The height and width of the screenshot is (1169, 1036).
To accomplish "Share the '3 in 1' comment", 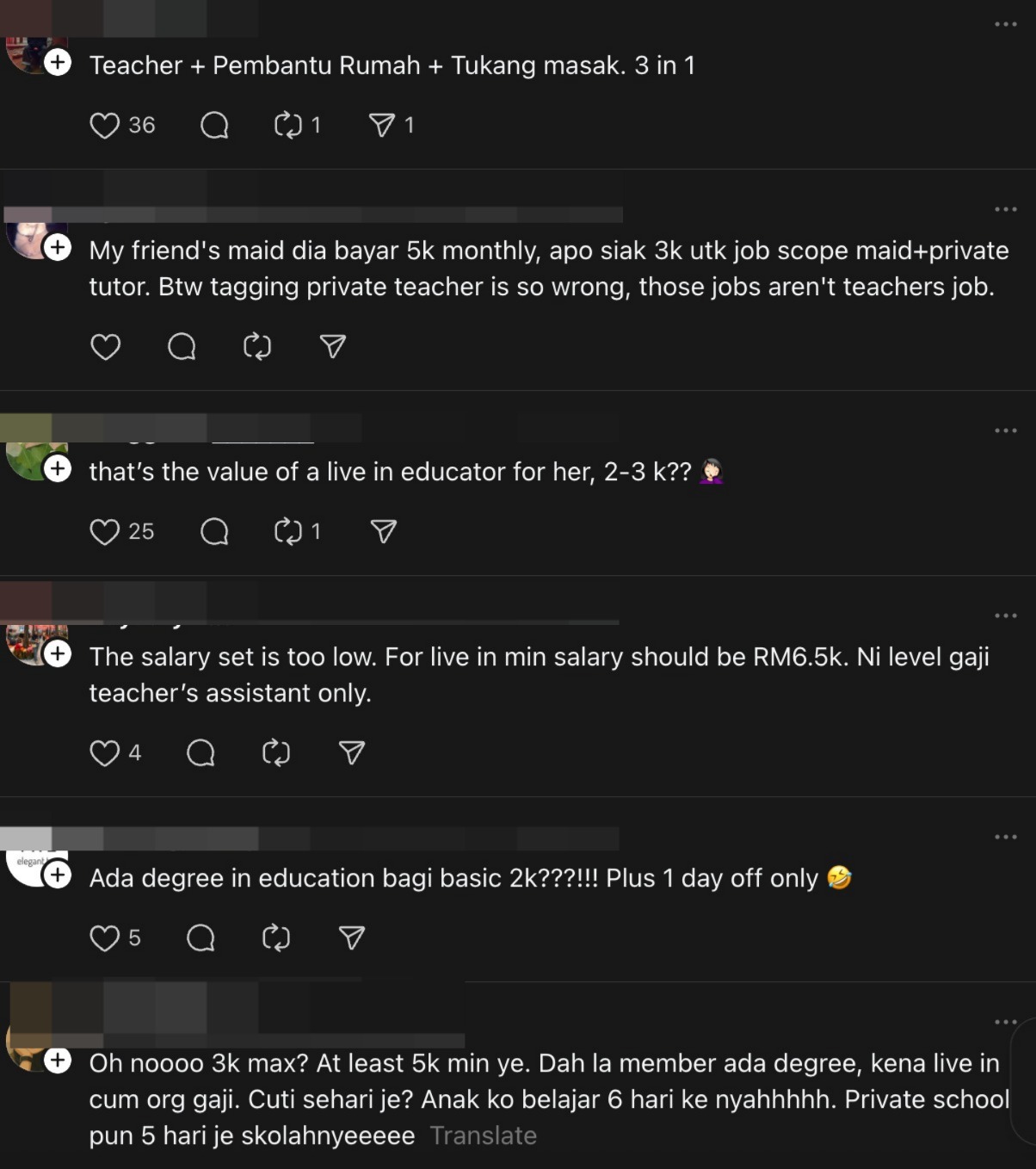I will click(x=381, y=126).
